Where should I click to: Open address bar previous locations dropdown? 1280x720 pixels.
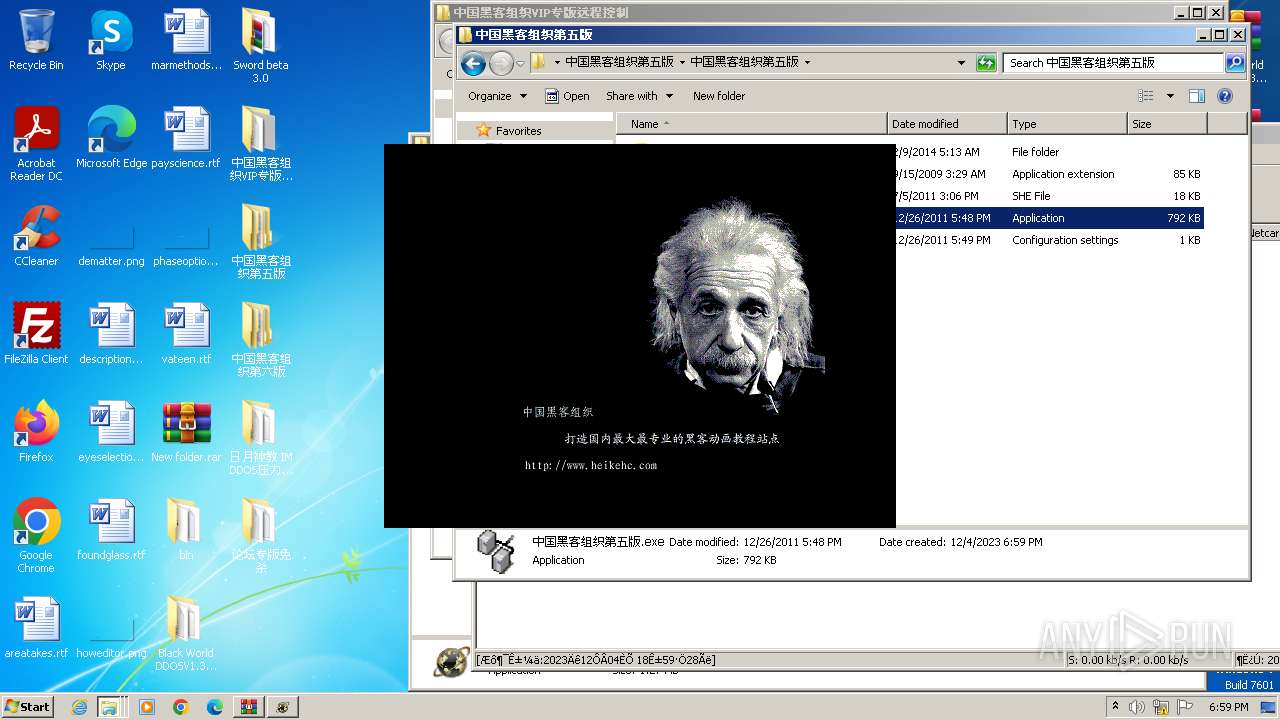pos(962,63)
